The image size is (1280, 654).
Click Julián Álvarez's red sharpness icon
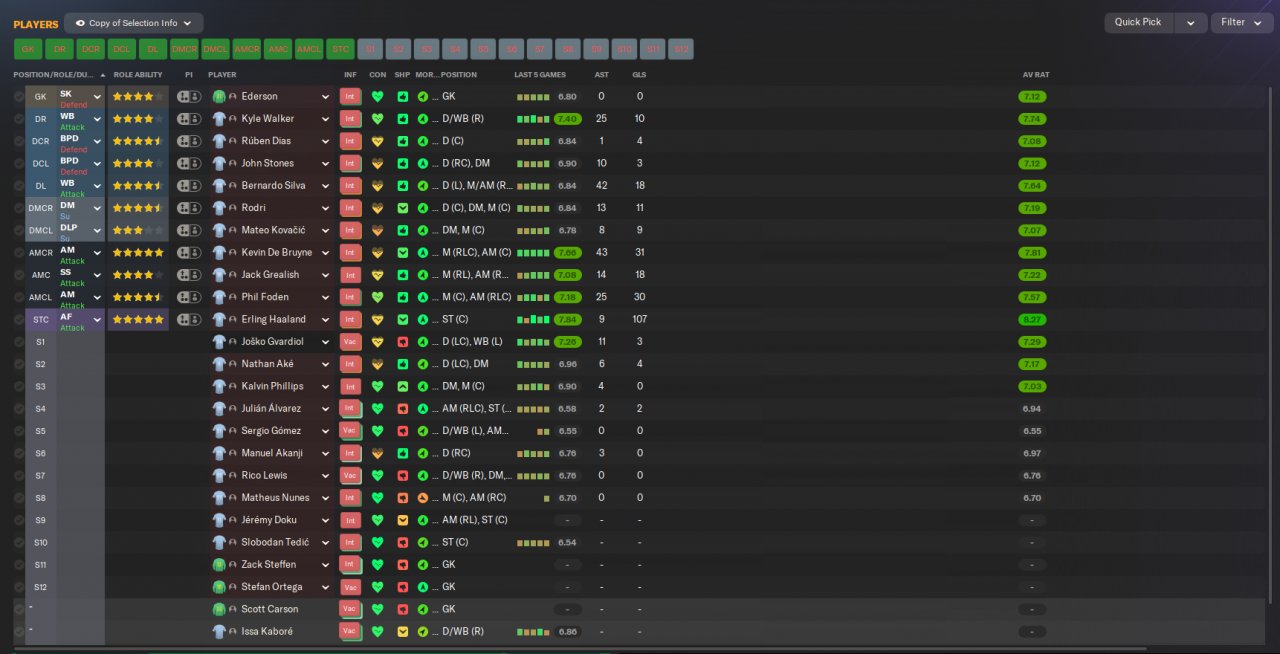402,409
